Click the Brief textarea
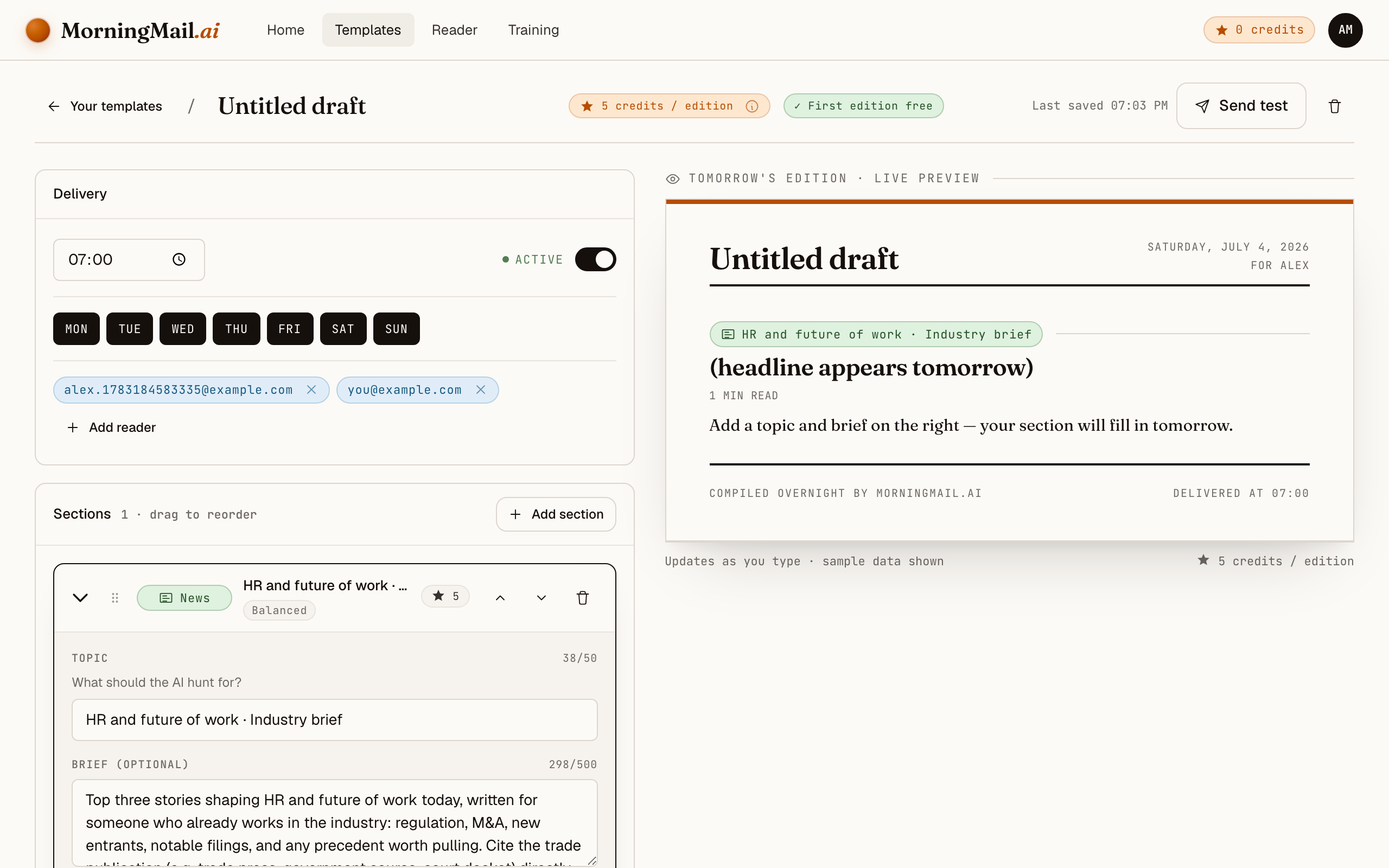Viewport: 1389px width, 868px height. click(x=335, y=822)
